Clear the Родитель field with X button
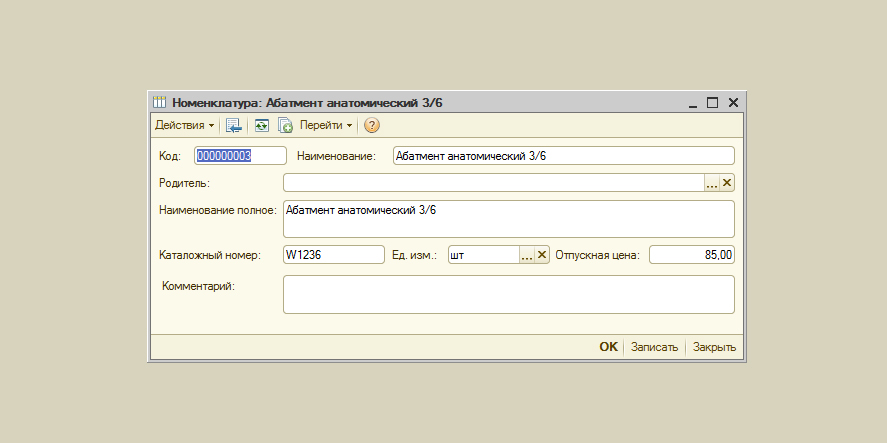The height and width of the screenshot is (443, 887). 727,183
